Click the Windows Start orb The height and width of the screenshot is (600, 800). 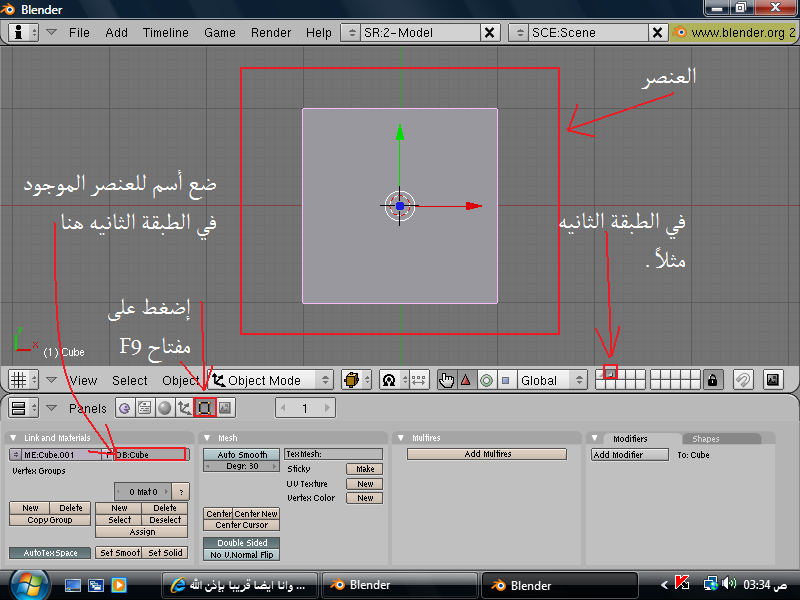(29, 585)
